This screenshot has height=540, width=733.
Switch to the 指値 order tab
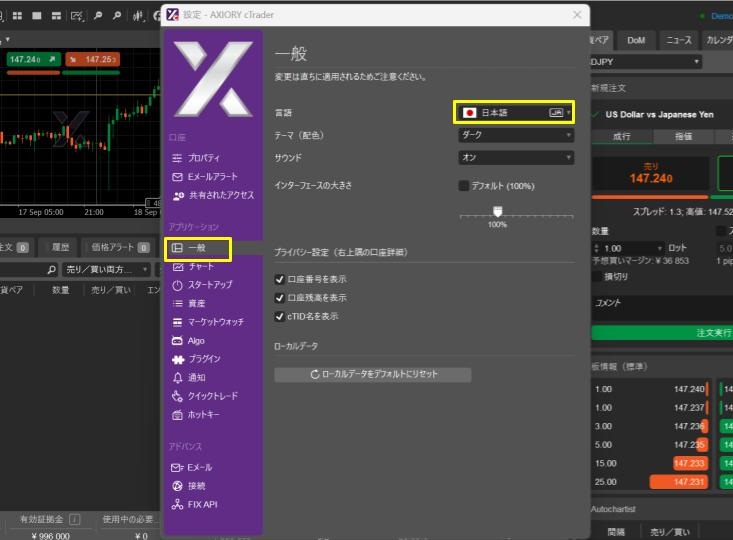(683, 137)
